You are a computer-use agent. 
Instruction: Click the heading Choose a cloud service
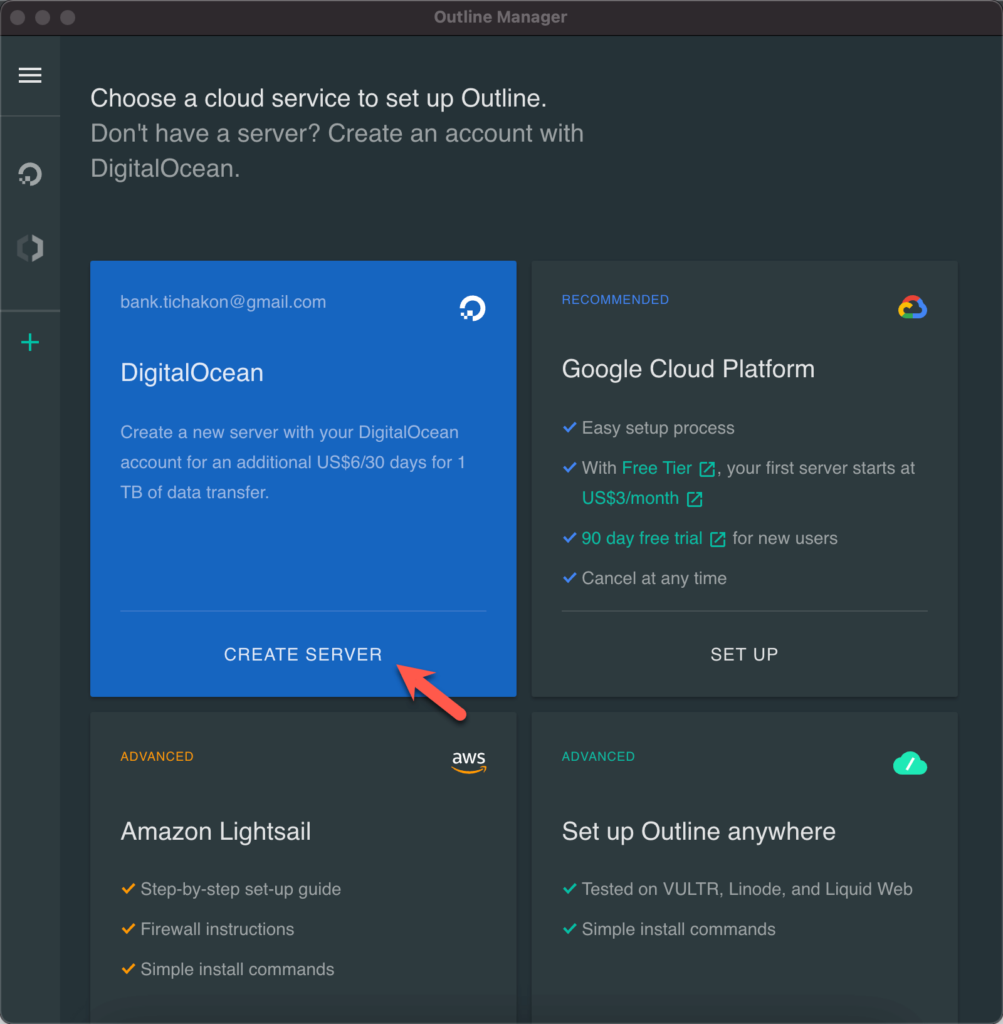click(318, 98)
